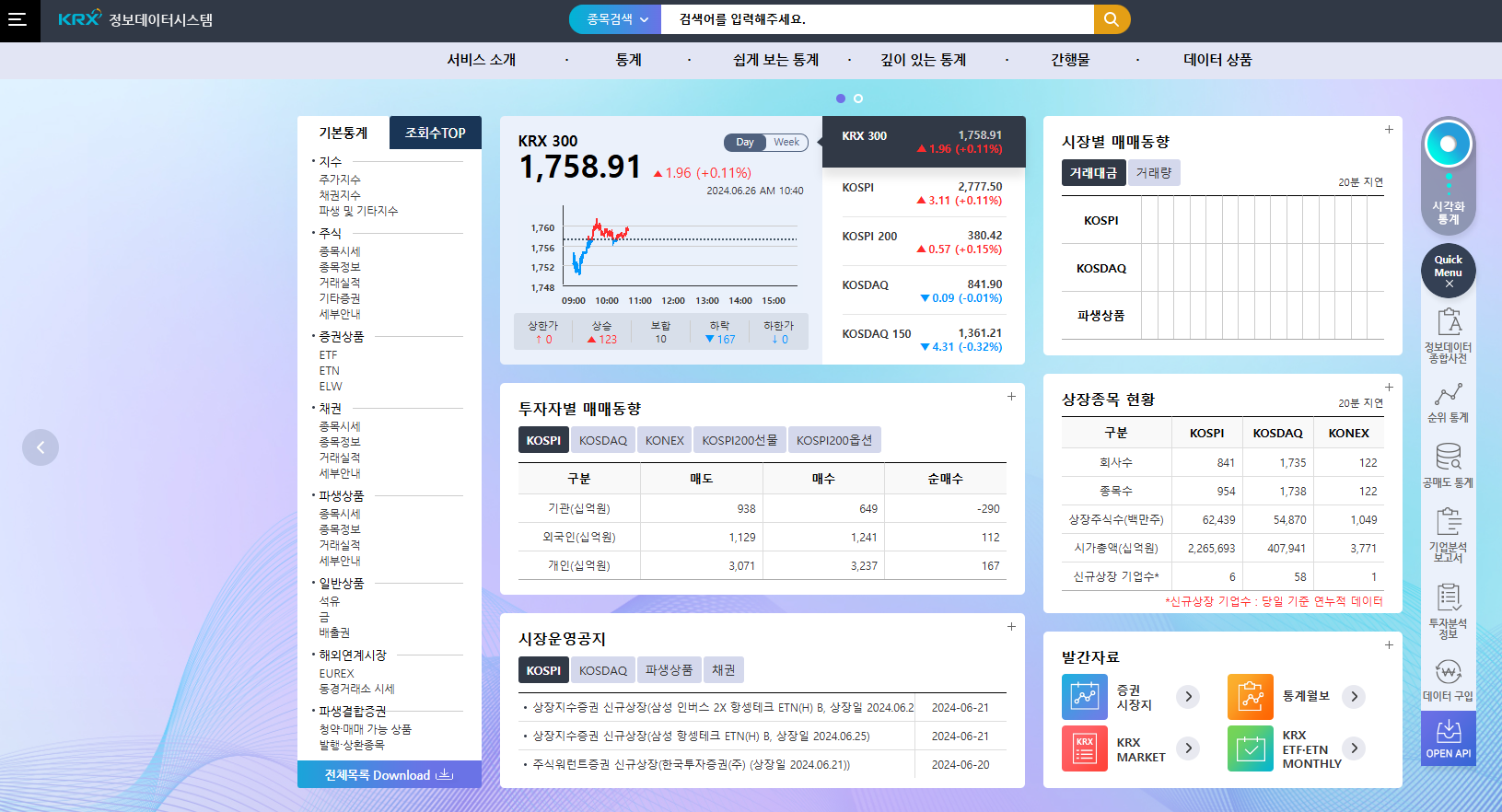Open notice 주식워런트증권 신규상장(한국투자증권)
Screen dimensions: 1502x812
click(692, 764)
